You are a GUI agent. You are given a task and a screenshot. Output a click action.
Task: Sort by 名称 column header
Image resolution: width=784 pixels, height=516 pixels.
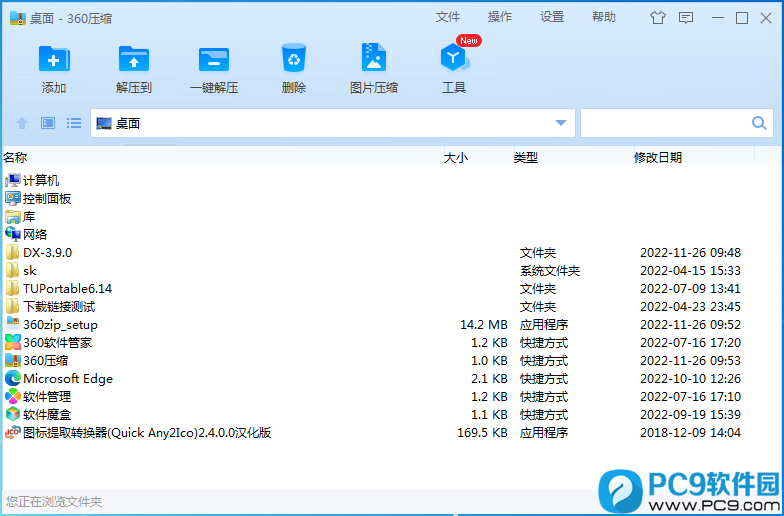(15, 158)
